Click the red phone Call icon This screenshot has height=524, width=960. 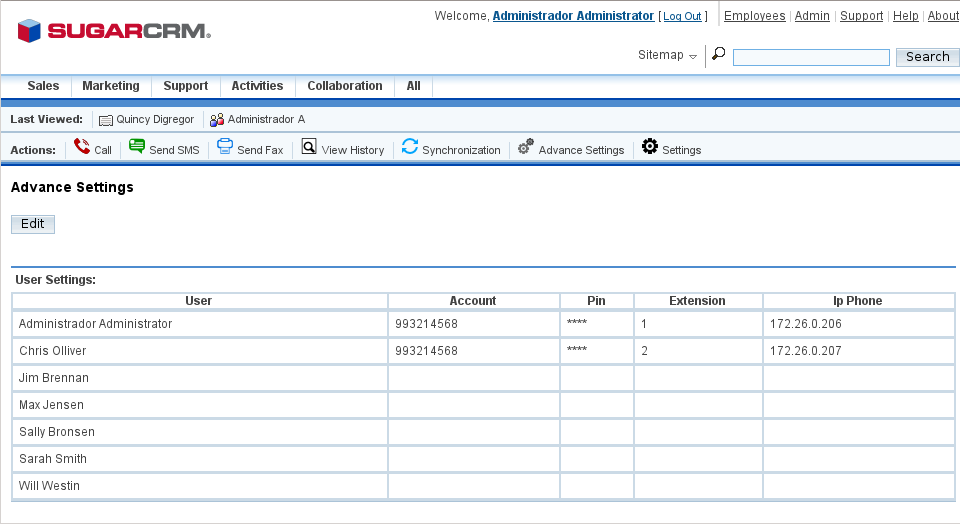coord(82,147)
